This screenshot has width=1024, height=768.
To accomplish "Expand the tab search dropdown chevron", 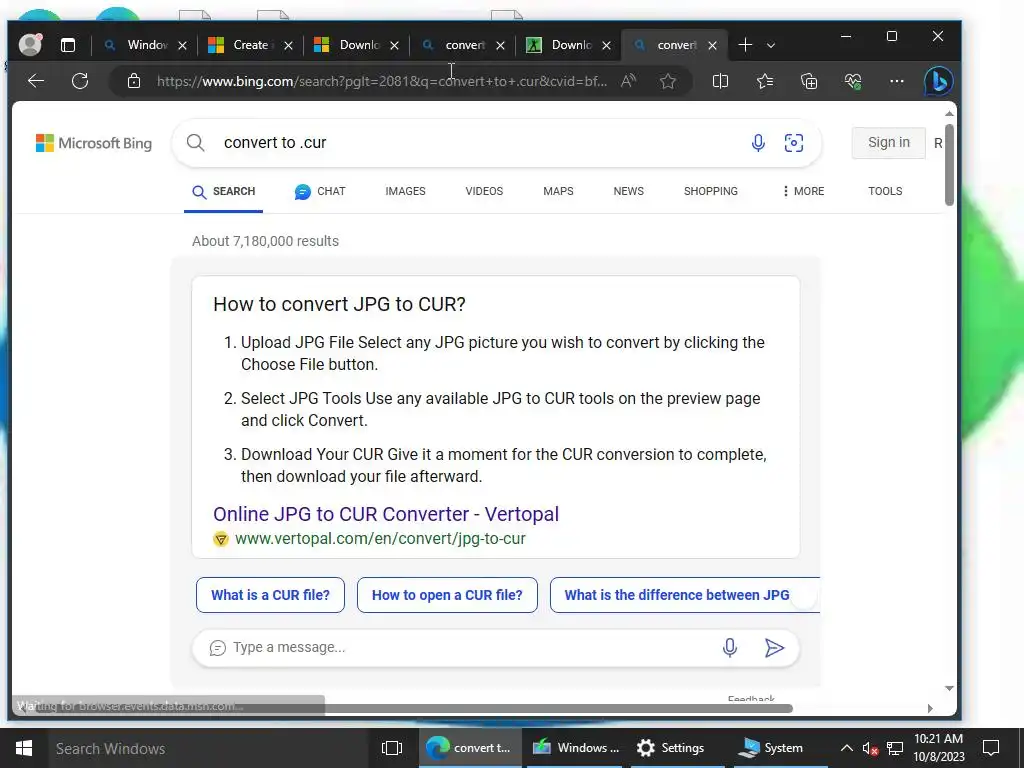I will [771, 45].
